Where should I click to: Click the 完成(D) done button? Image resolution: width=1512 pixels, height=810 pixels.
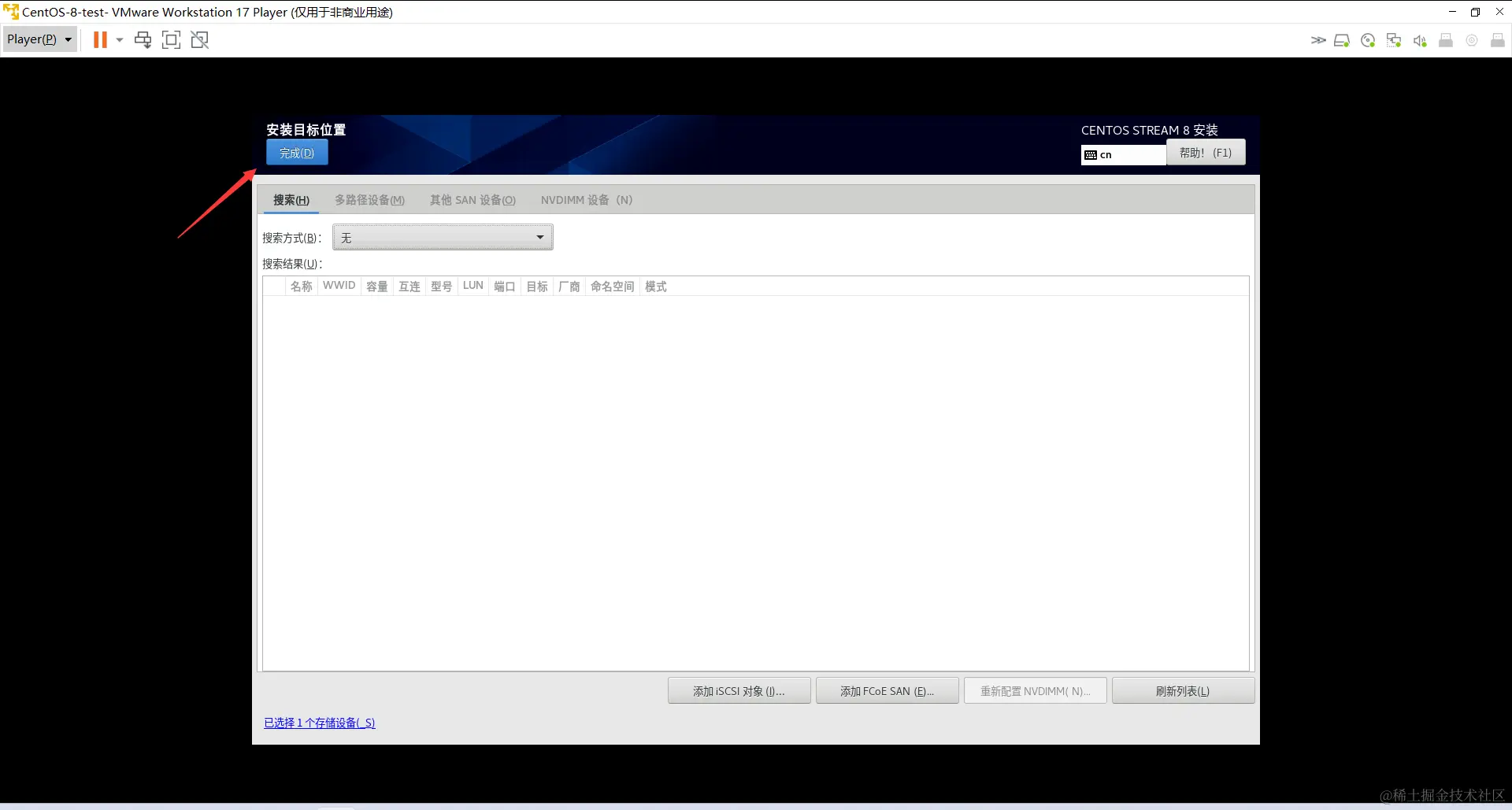coord(297,153)
